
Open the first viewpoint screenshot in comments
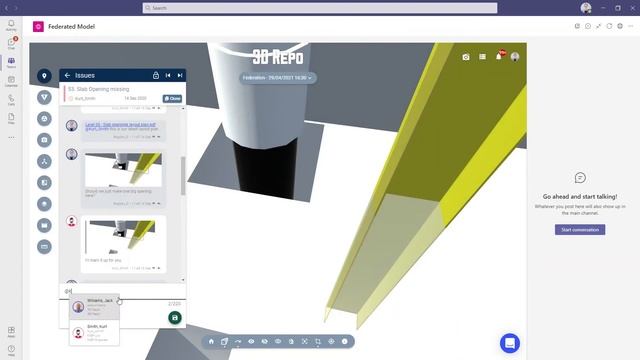[123, 169]
